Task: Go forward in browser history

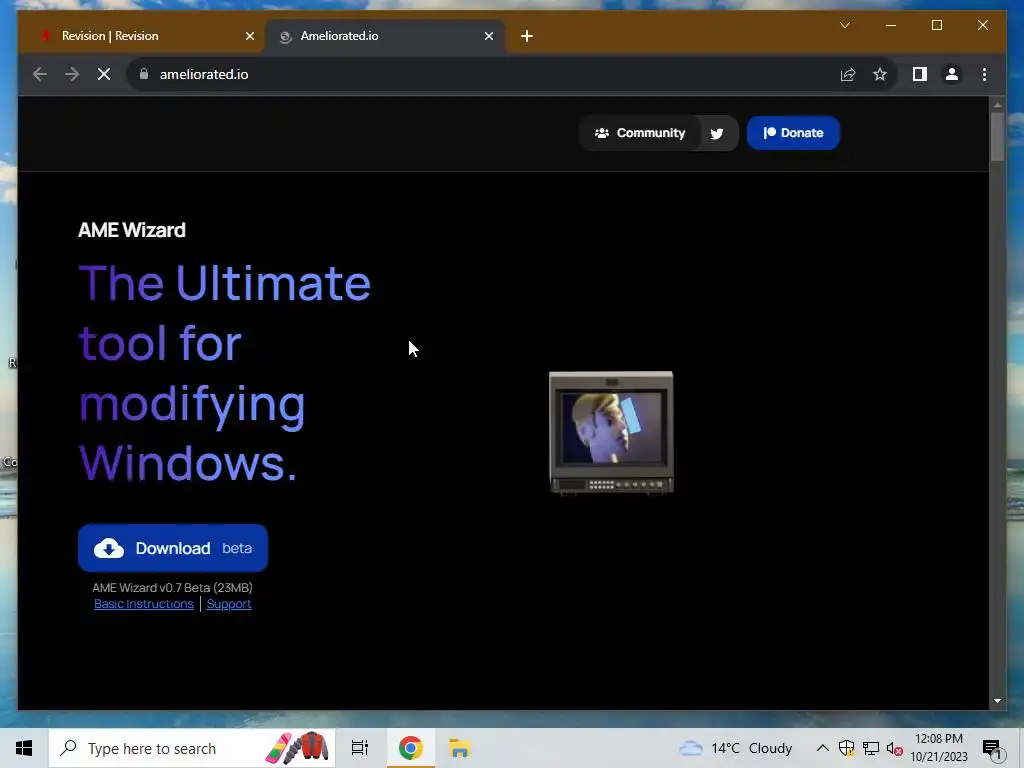Action: tap(72, 74)
